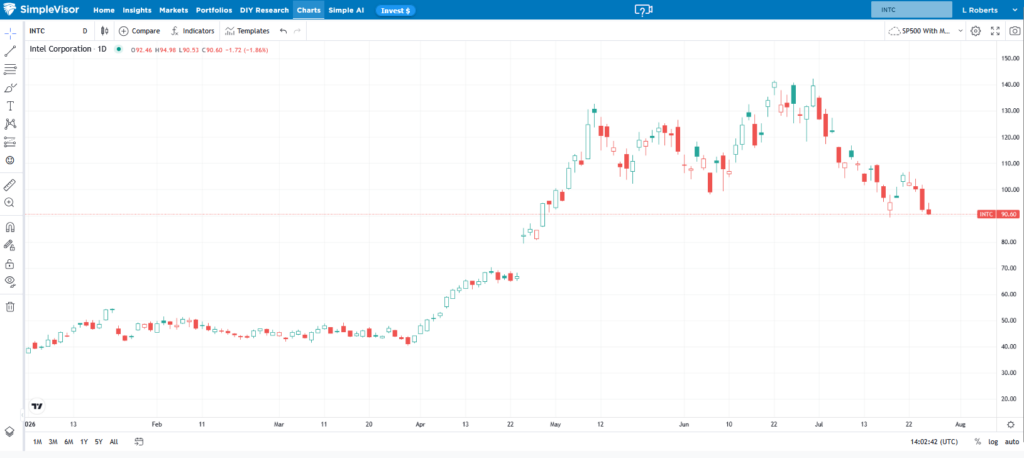Open chart settings gear icon
The height and width of the screenshot is (458, 1024).
point(976,31)
